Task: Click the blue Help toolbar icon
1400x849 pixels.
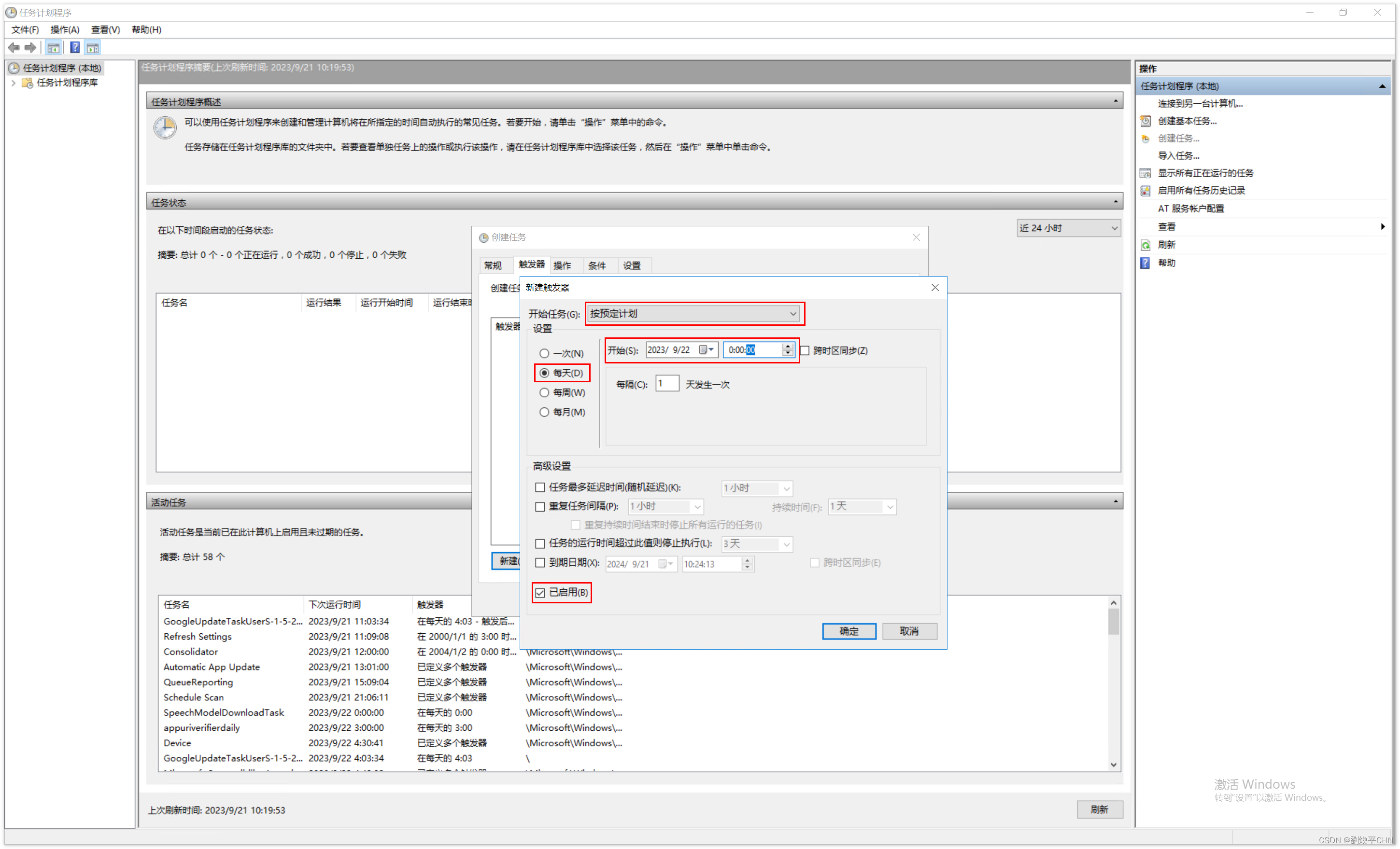Action: [74, 48]
